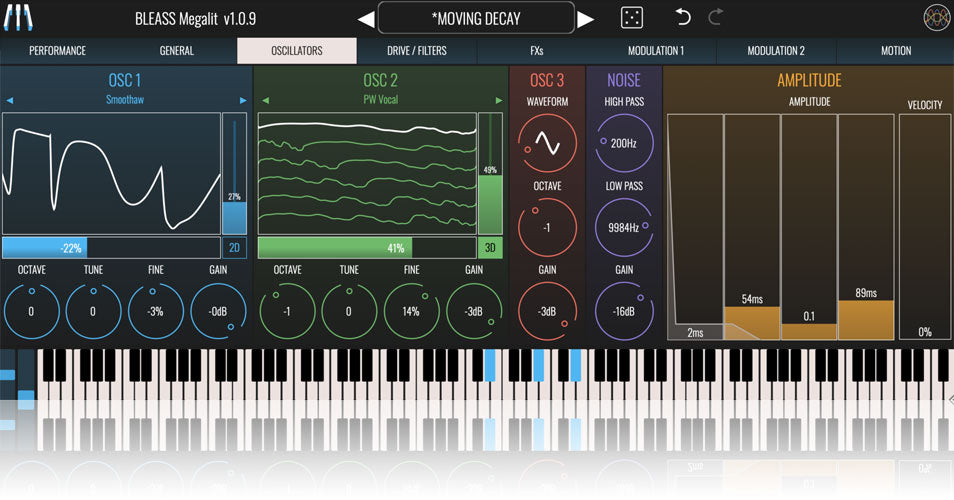
Task: Select previous OSC 1 wavetable arrow
Action: pos(9,100)
